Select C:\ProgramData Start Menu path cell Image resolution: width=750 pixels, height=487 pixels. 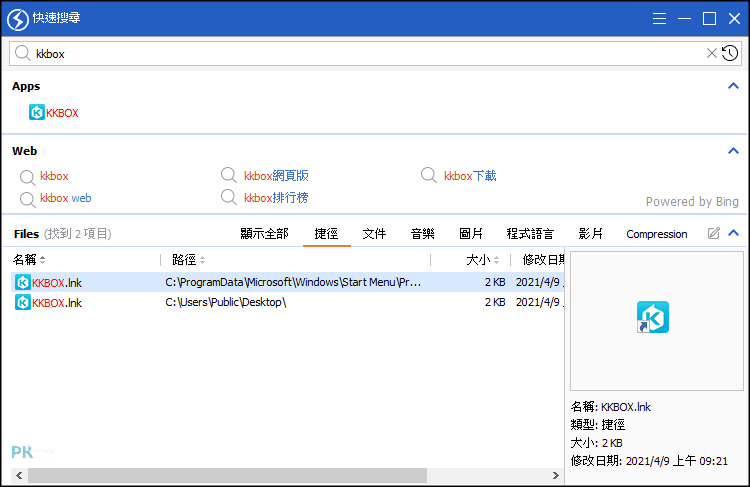(293, 282)
